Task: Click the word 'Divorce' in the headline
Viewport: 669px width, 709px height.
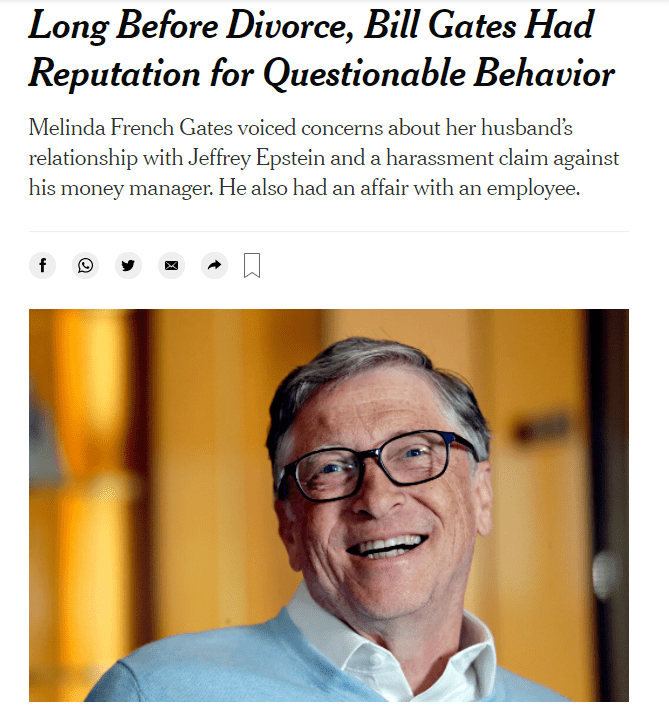Action: pos(290,25)
